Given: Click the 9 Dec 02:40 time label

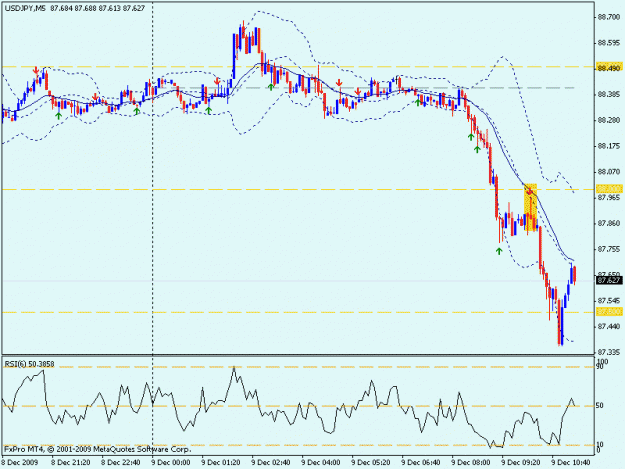Looking at the screenshot, I should point(271,462).
